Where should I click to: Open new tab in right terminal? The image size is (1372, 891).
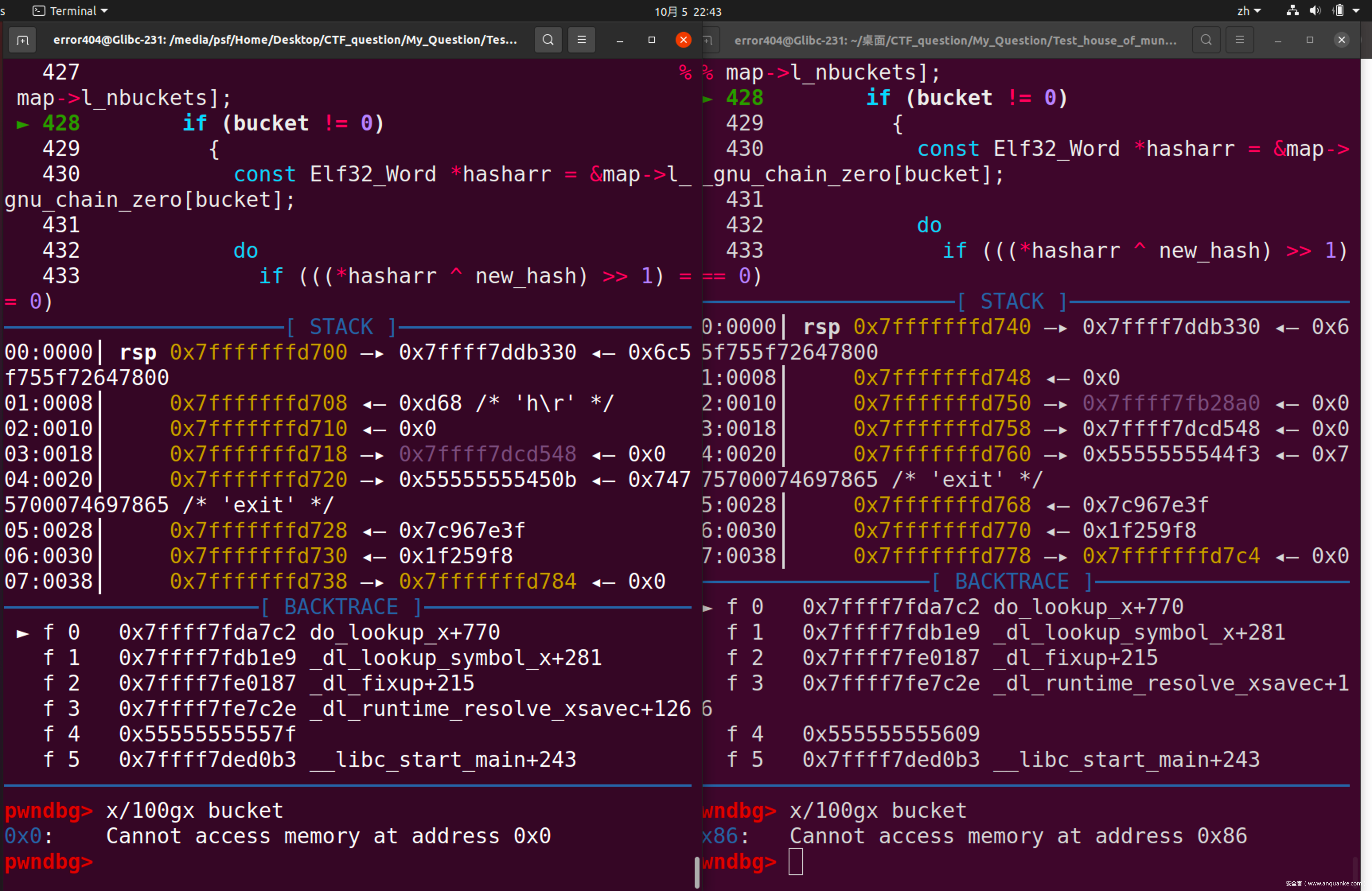click(709, 40)
